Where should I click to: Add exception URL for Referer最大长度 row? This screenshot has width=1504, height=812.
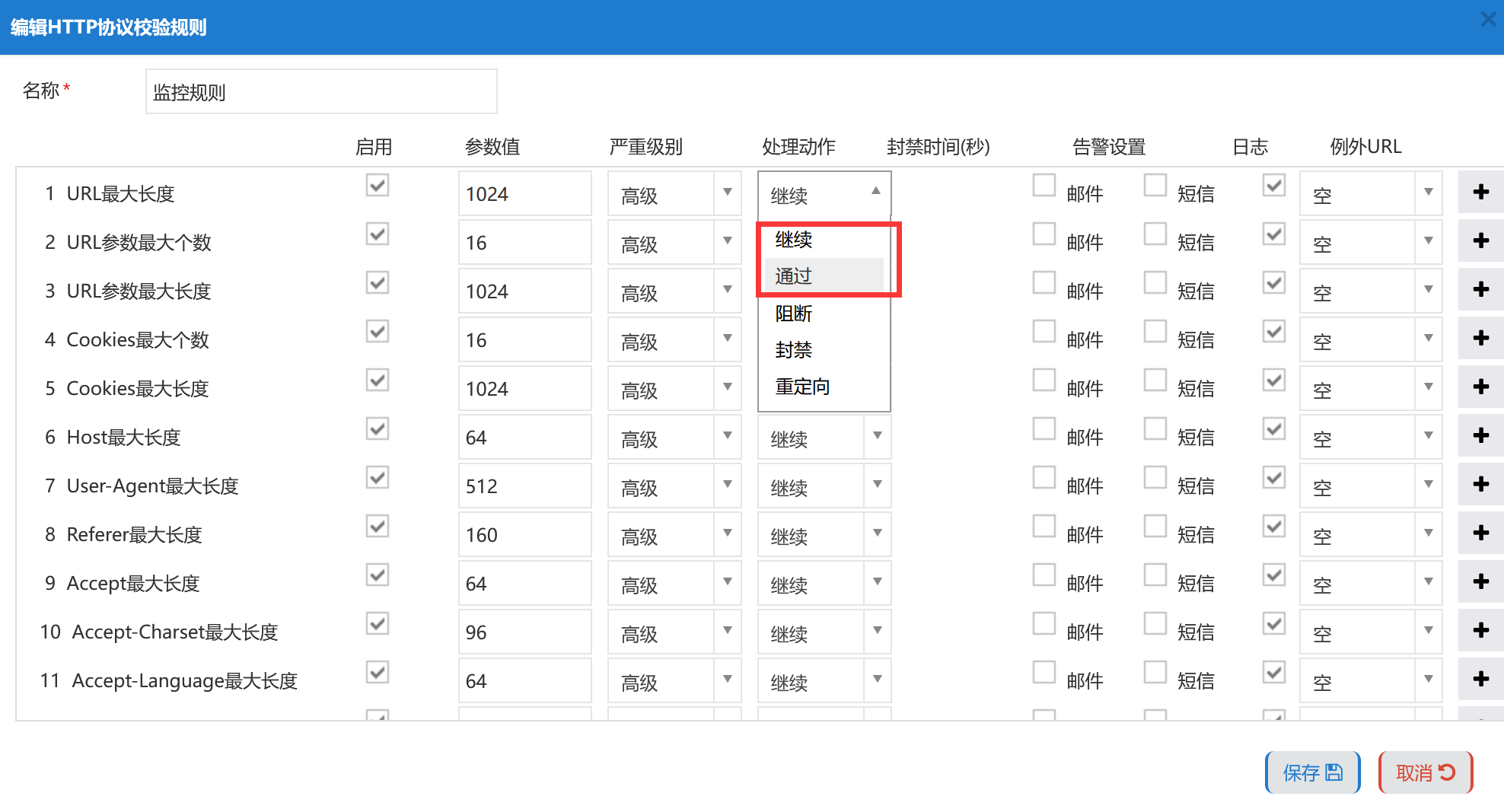(x=1480, y=533)
